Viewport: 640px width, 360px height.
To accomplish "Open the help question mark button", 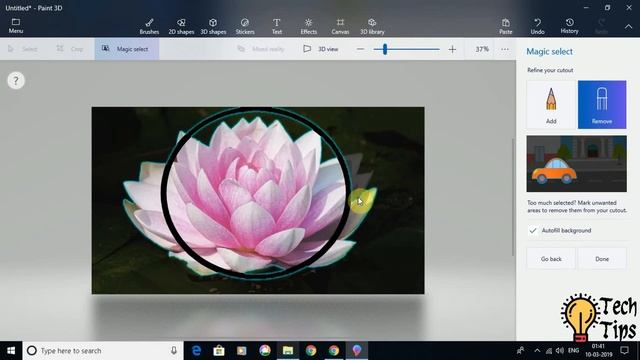I will (x=16, y=80).
